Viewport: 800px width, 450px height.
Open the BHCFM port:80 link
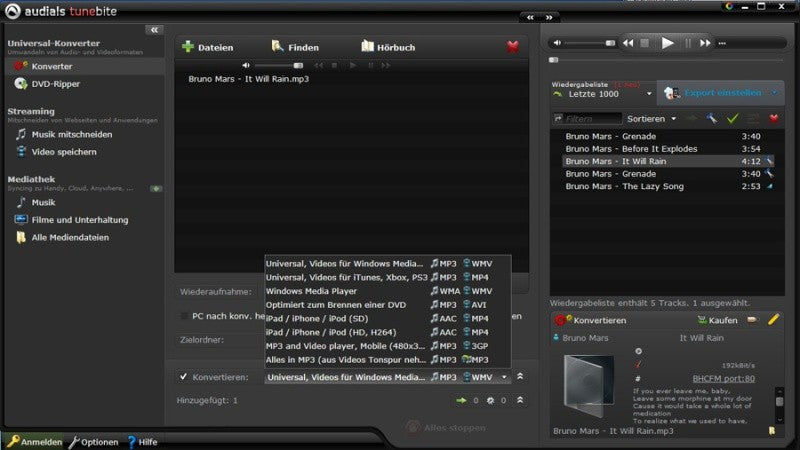[x=723, y=379]
